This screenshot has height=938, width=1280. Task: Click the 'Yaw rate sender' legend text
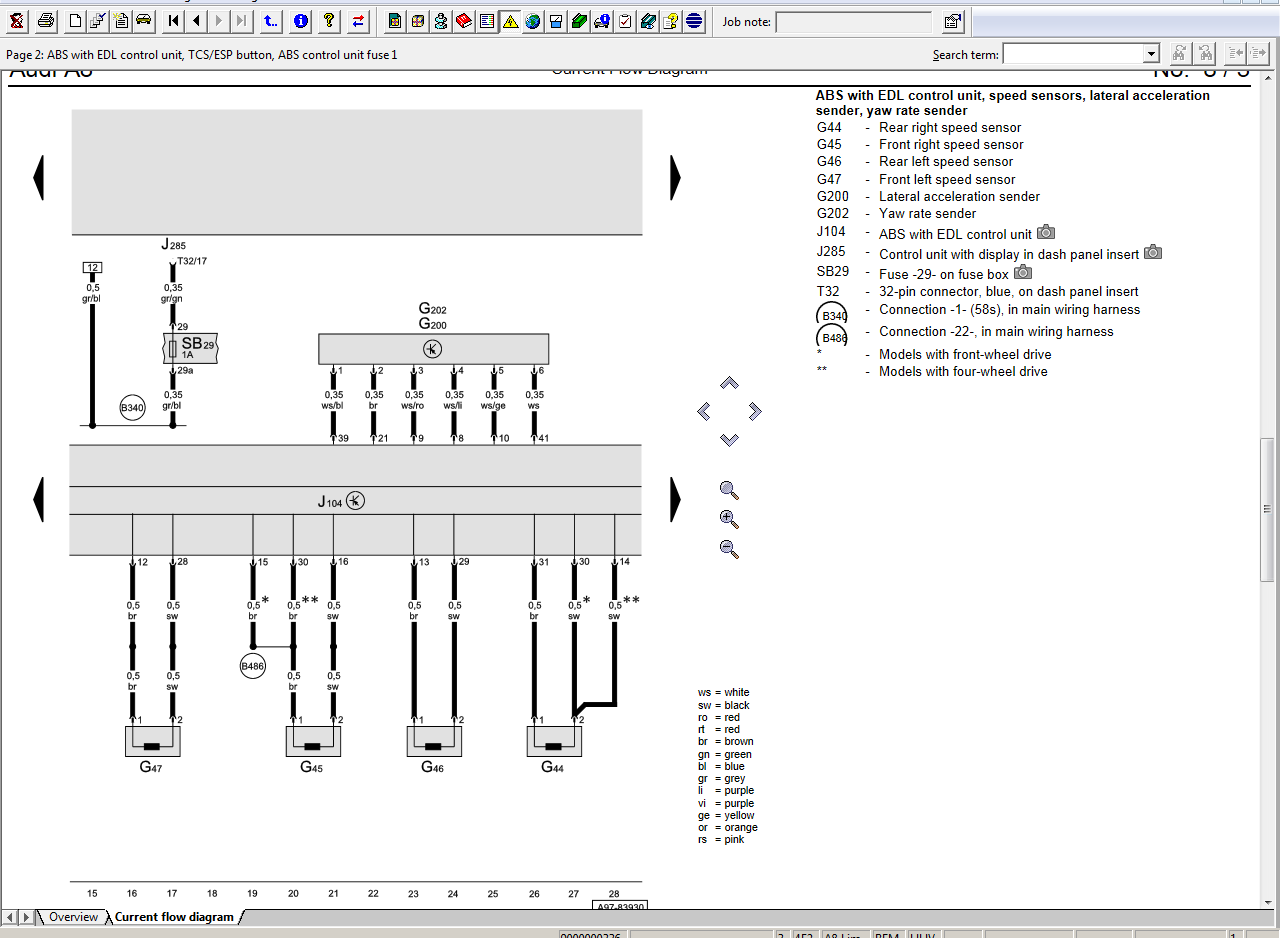[927, 213]
